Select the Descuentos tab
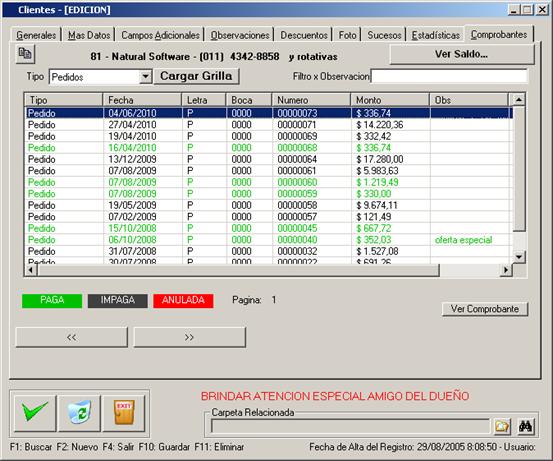The image size is (553, 461). coord(304,35)
